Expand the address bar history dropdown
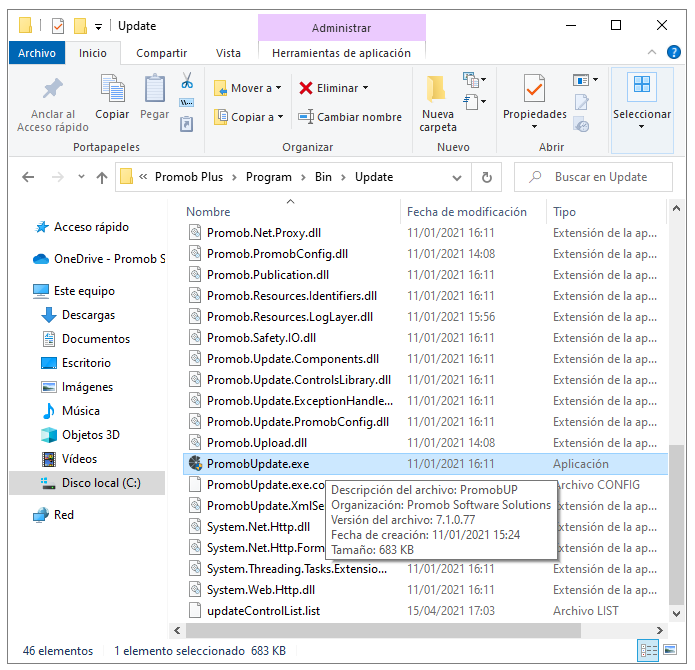This screenshot has height=670, width=695. [x=457, y=178]
